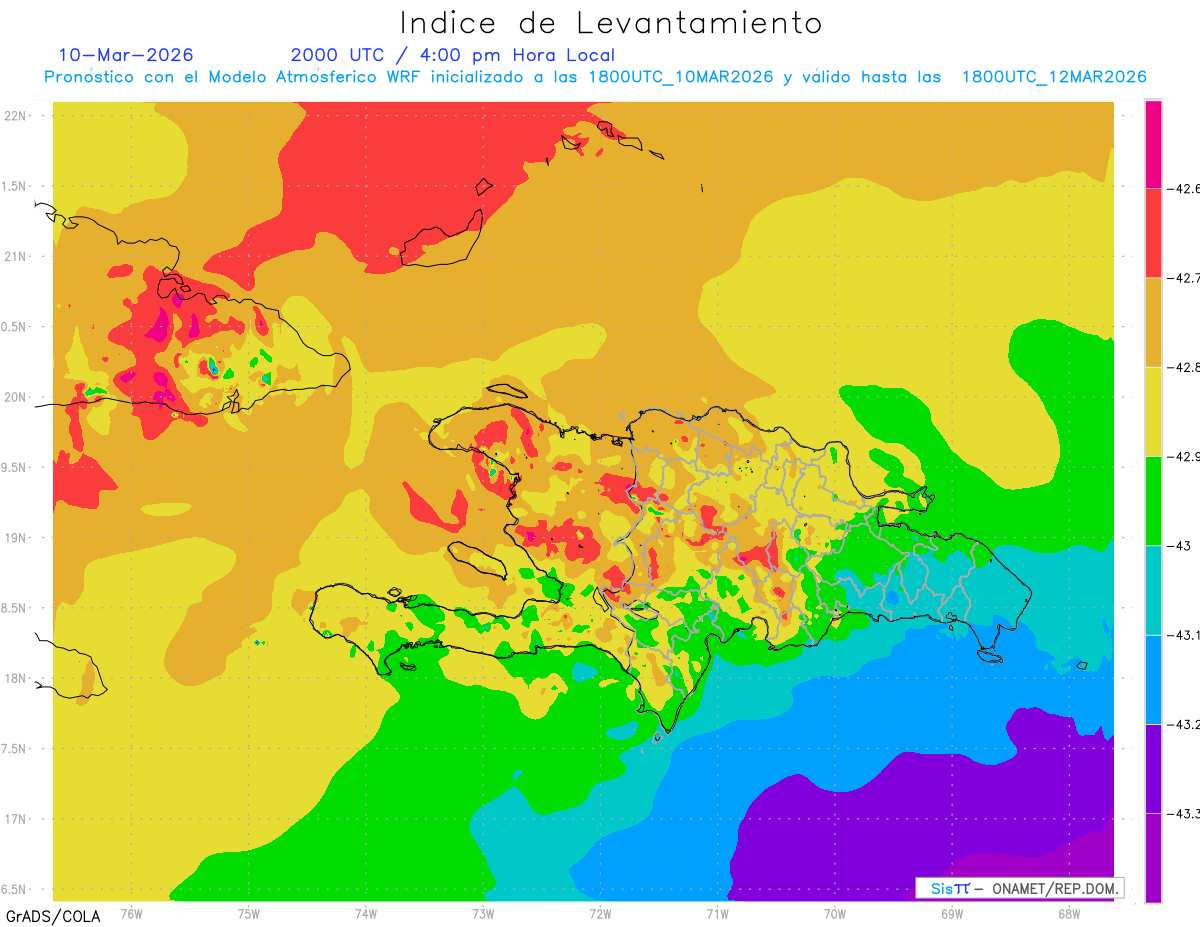
Task: Select the 74W longitude label
Action: click(x=366, y=913)
